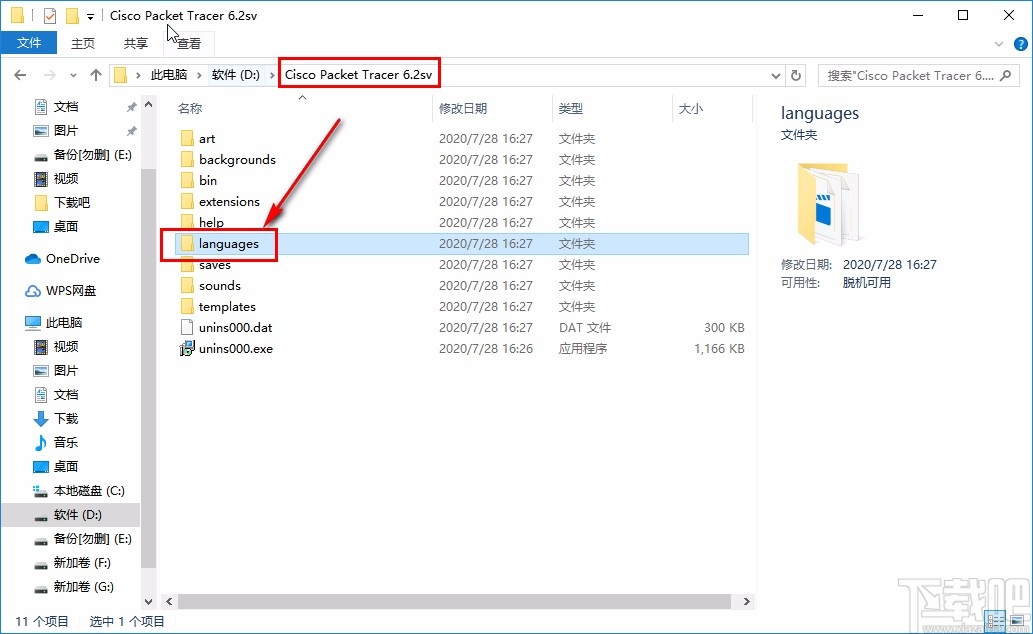The width and height of the screenshot is (1033, 634).
Task: Click the 300 KB size cell
Action: tap(724, 328)
